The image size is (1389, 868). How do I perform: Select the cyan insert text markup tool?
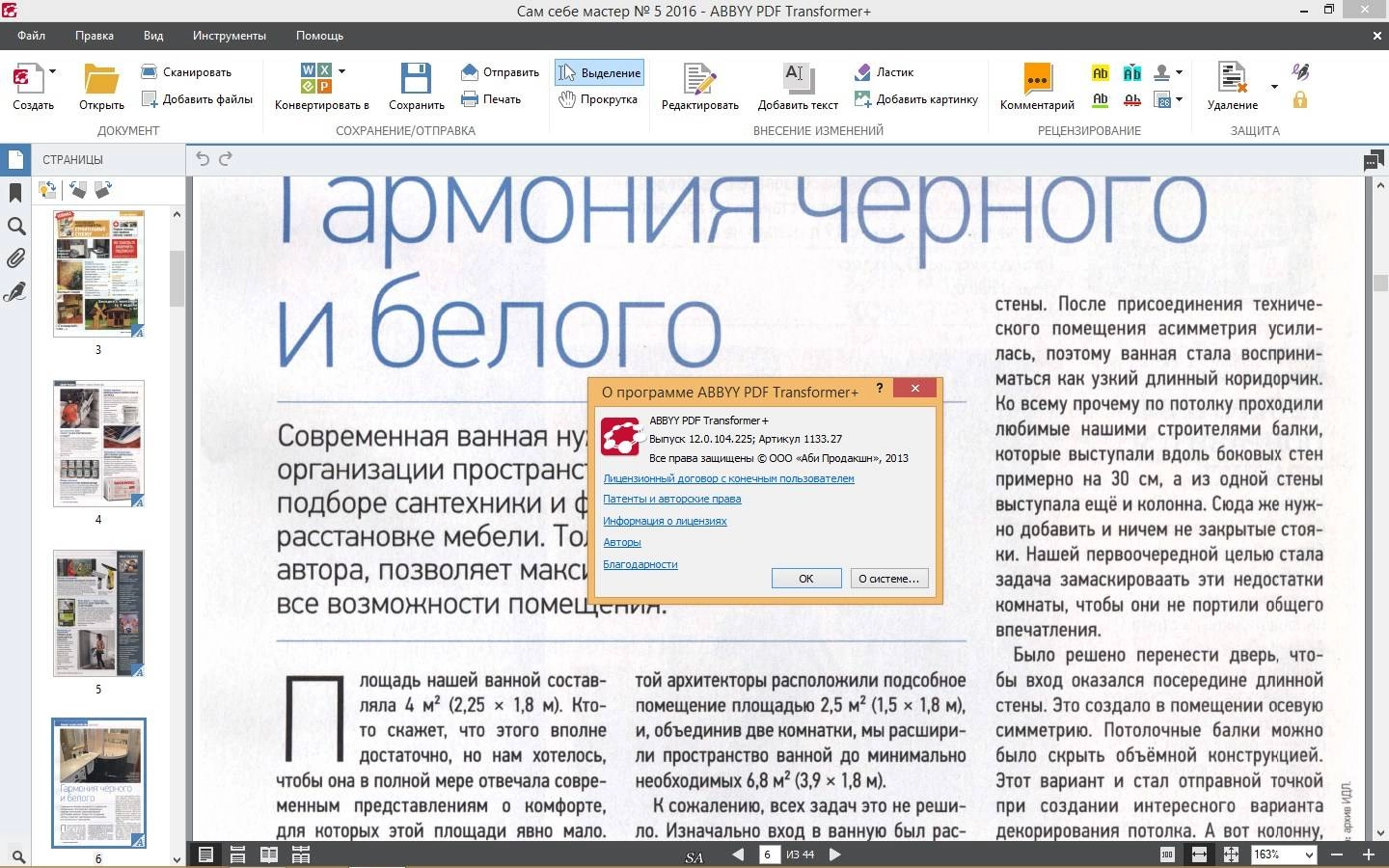tap(1132, 72)
